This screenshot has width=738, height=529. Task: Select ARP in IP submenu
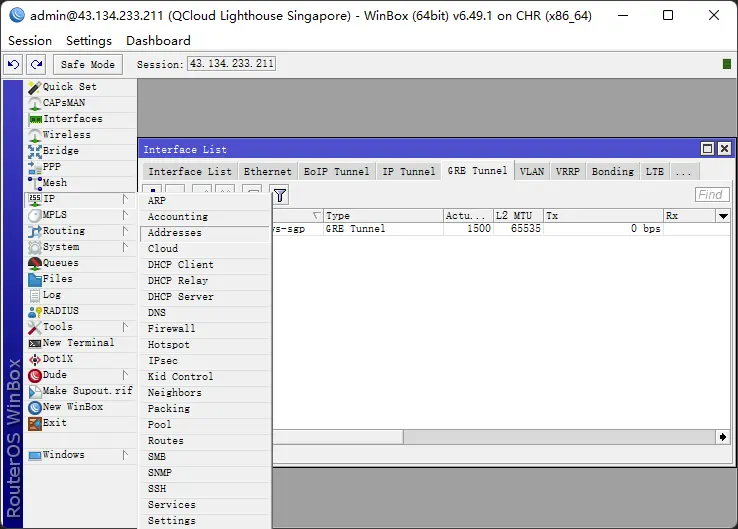tap(206, 201)
